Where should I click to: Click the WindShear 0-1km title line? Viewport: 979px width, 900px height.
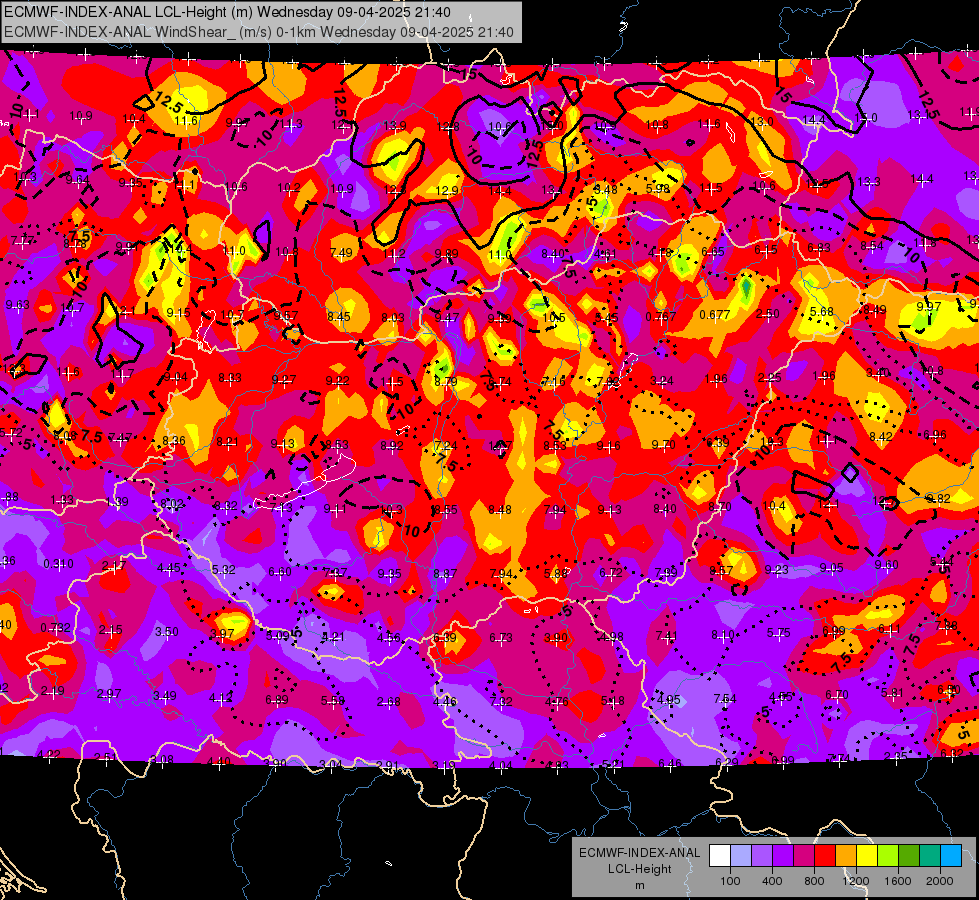(258, 32)
